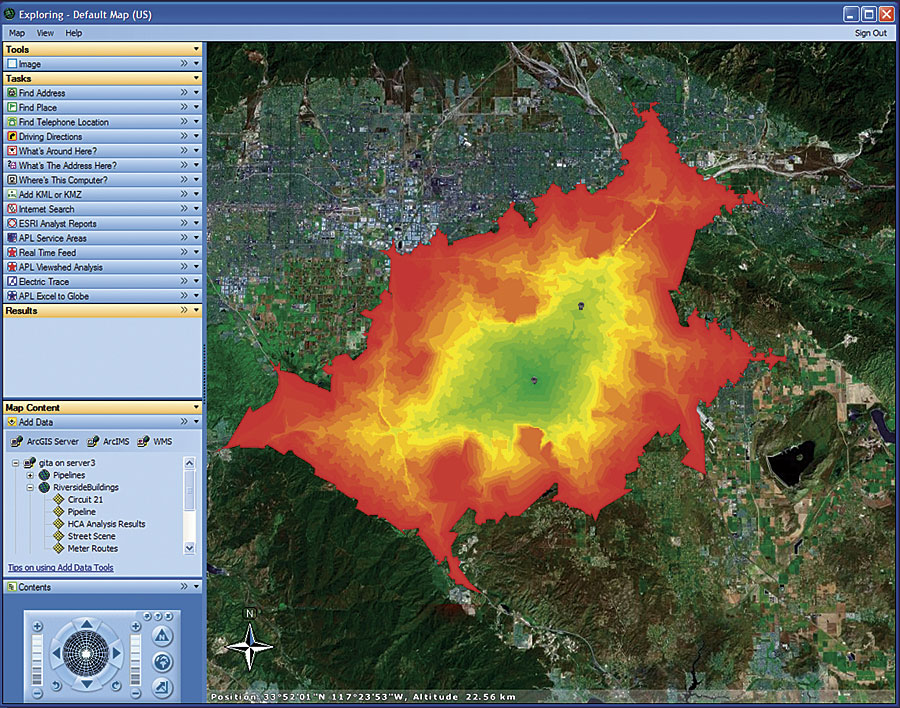Click the Sign Out link
This screenshot has height=708, width=900.
tap(871, 33)
